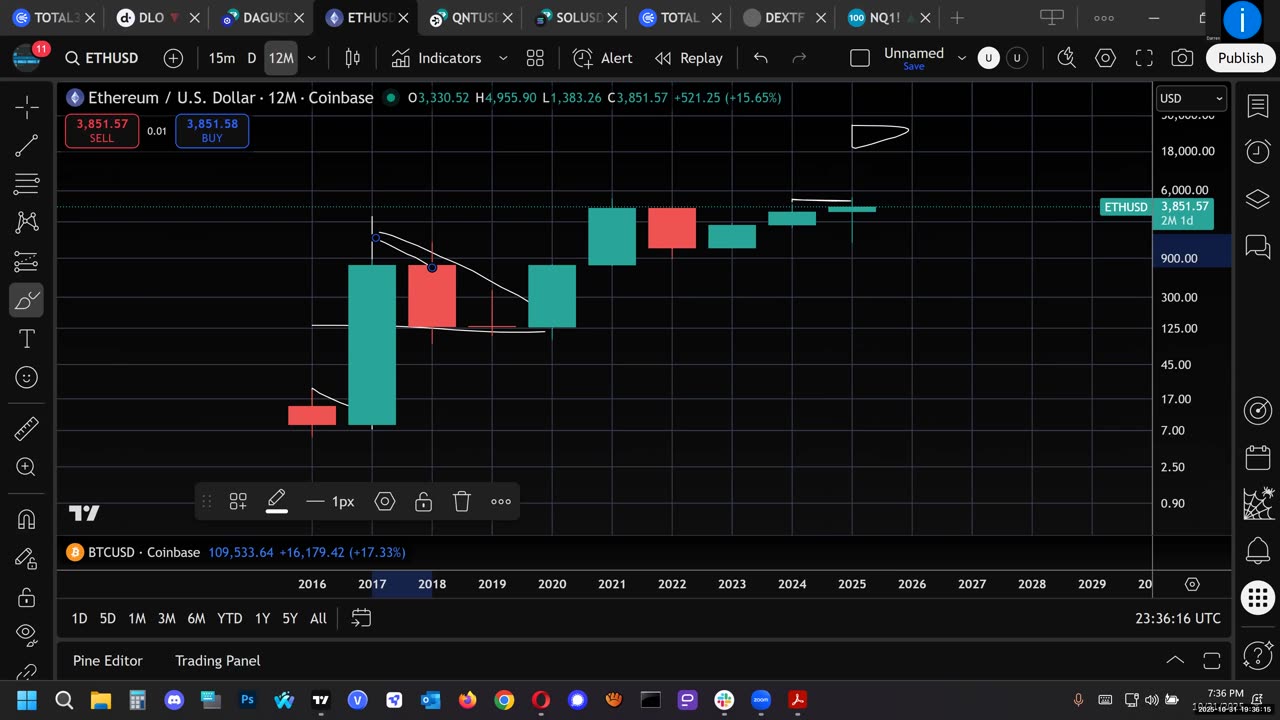Hide all drawings with eye icon
Screen dimensions: 1280x720
(x=27, y=635)
